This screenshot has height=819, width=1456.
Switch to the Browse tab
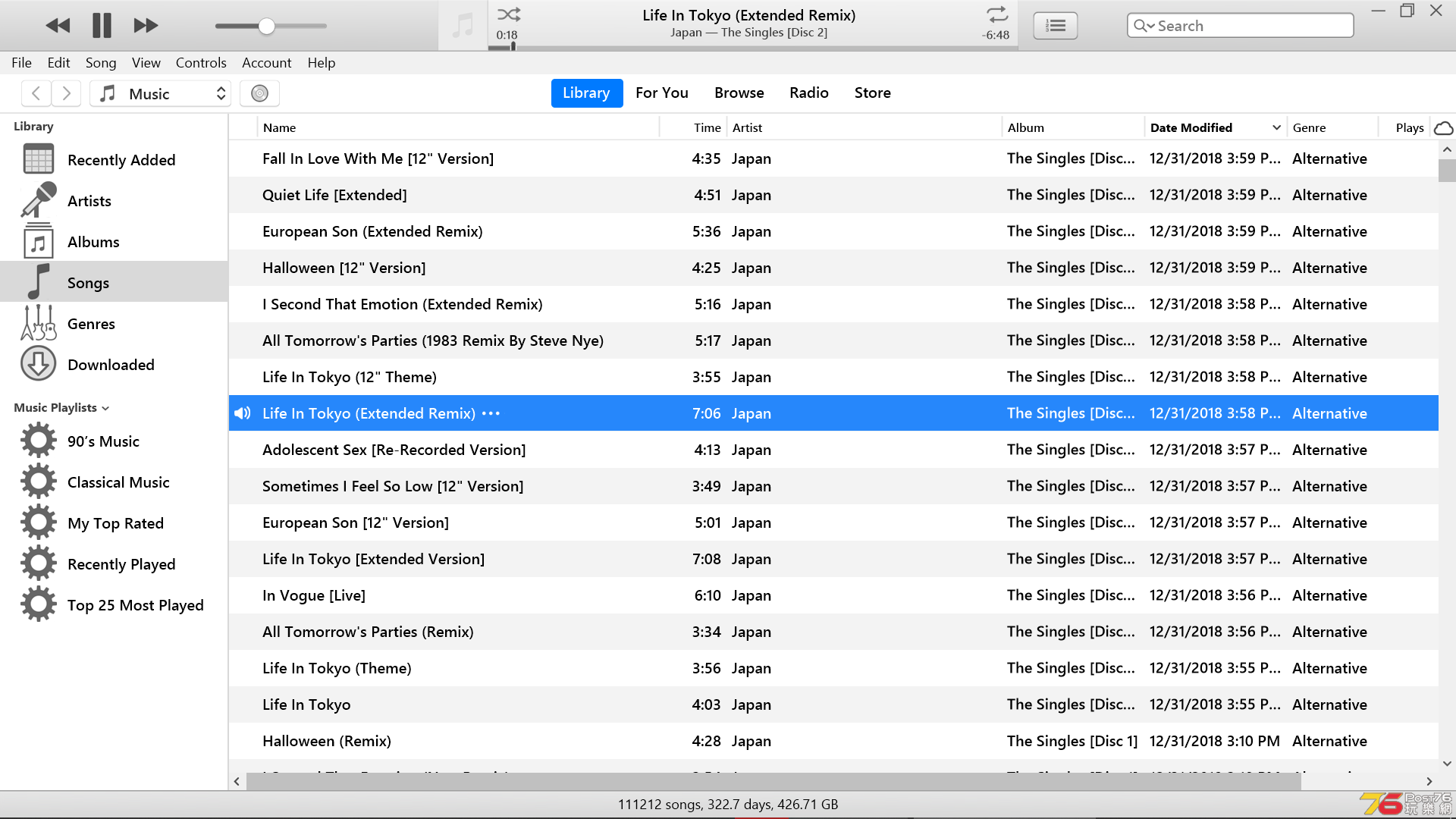click(739, 93)
